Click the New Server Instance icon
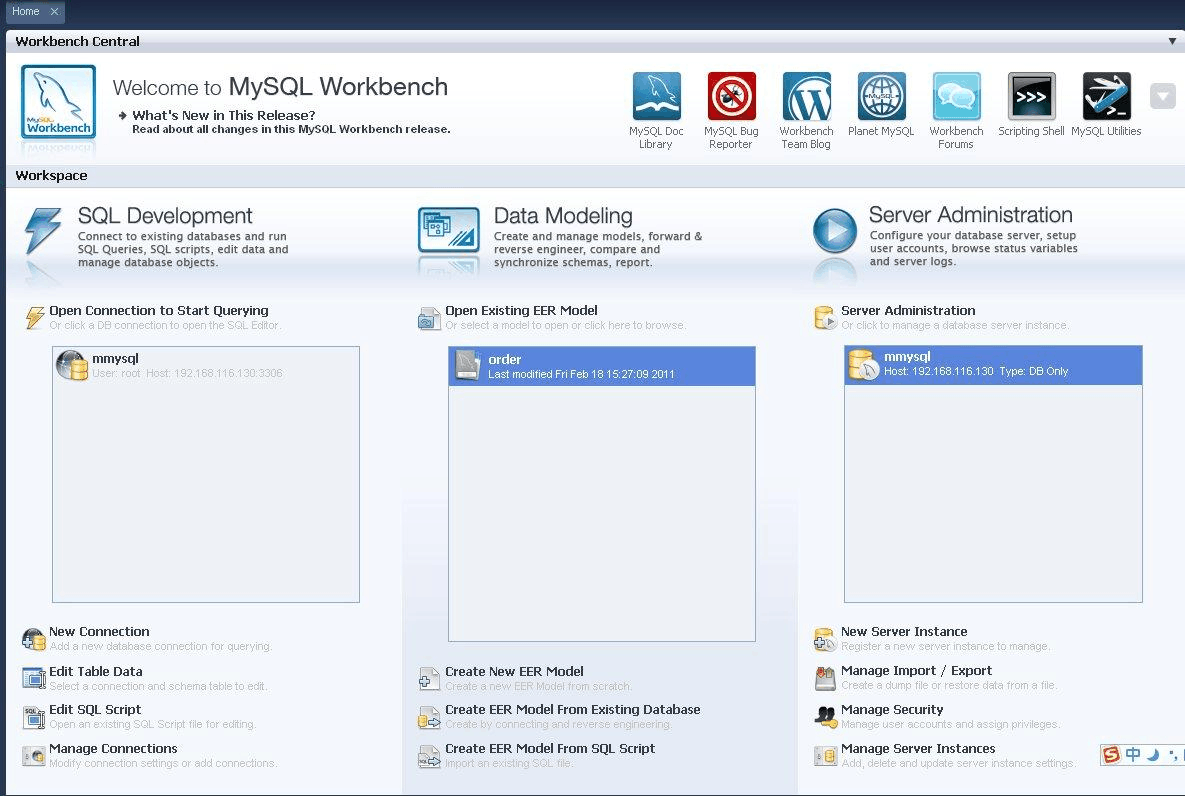This screenshot has width=1185, height=796. [825, 640]
